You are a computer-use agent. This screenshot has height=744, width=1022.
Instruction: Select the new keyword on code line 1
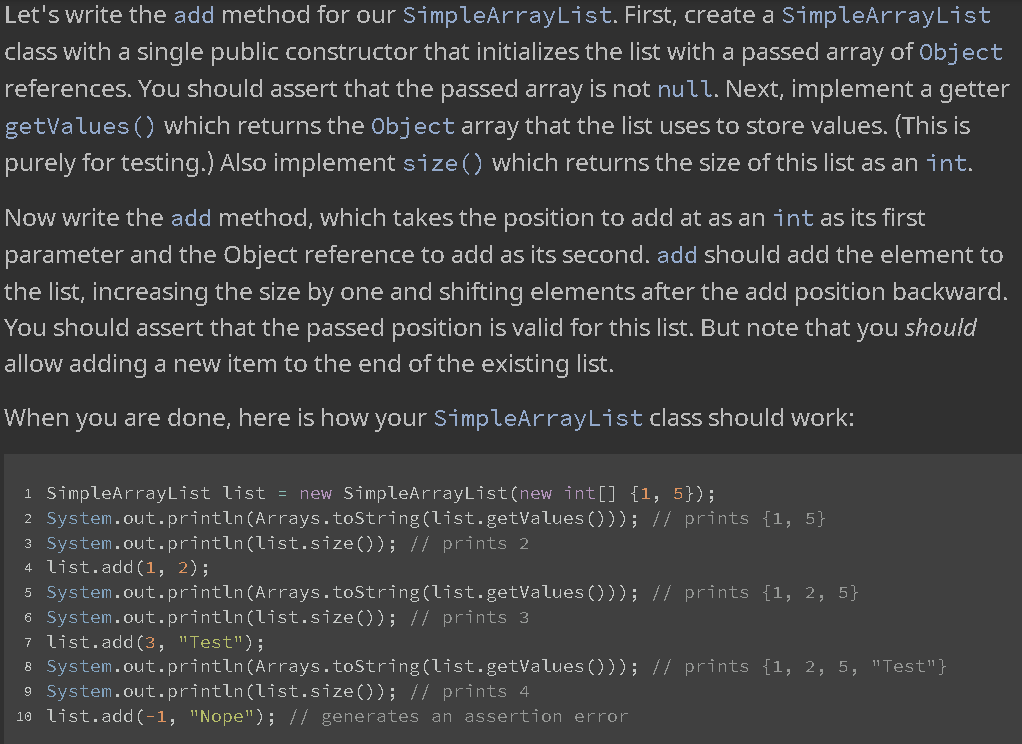point(316,493)
